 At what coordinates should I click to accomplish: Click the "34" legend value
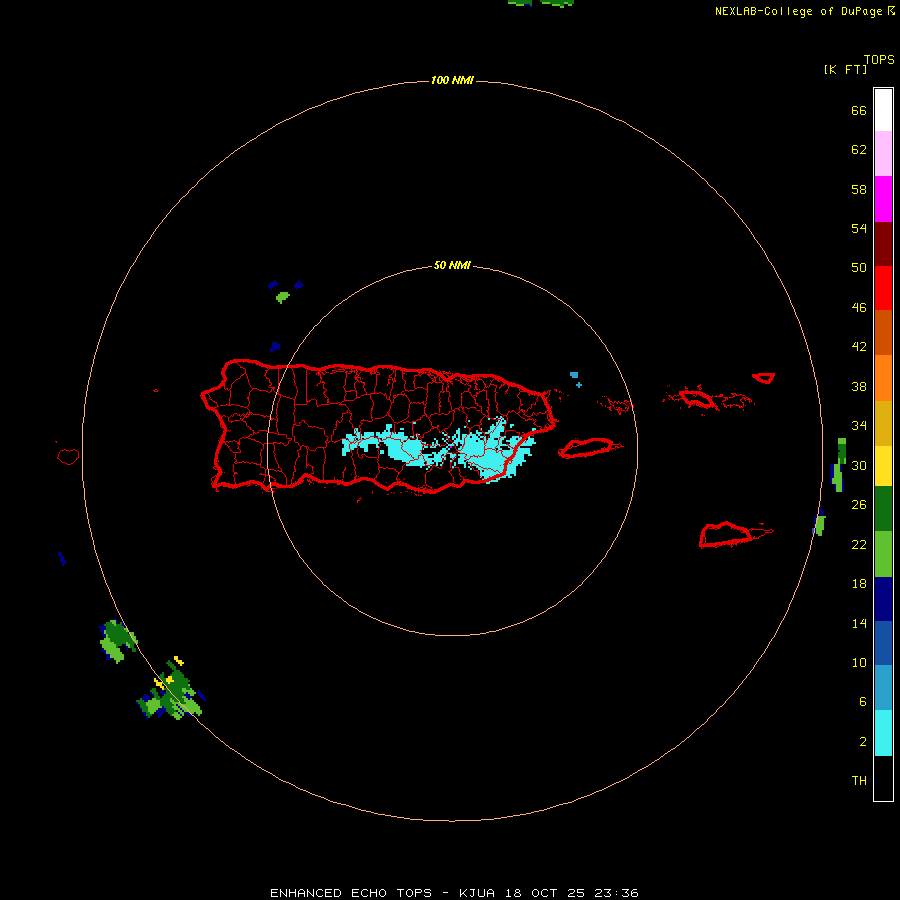coord(859,425)
